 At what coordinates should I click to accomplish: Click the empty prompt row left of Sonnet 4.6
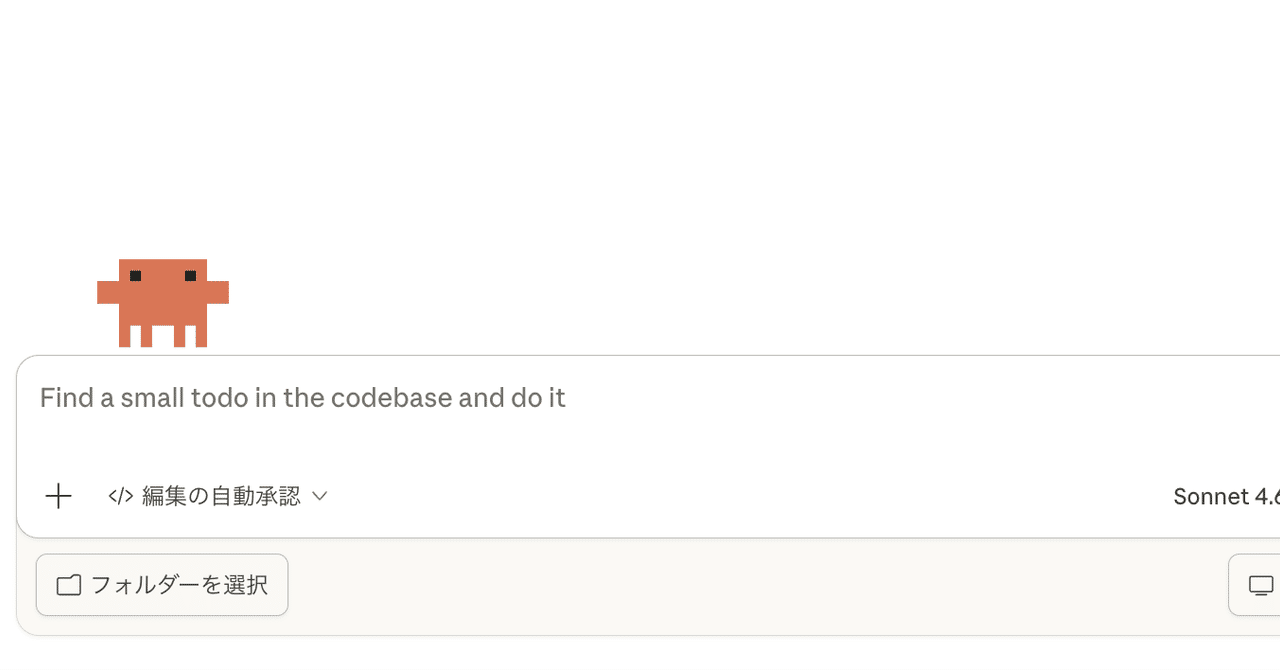point(750,496)
